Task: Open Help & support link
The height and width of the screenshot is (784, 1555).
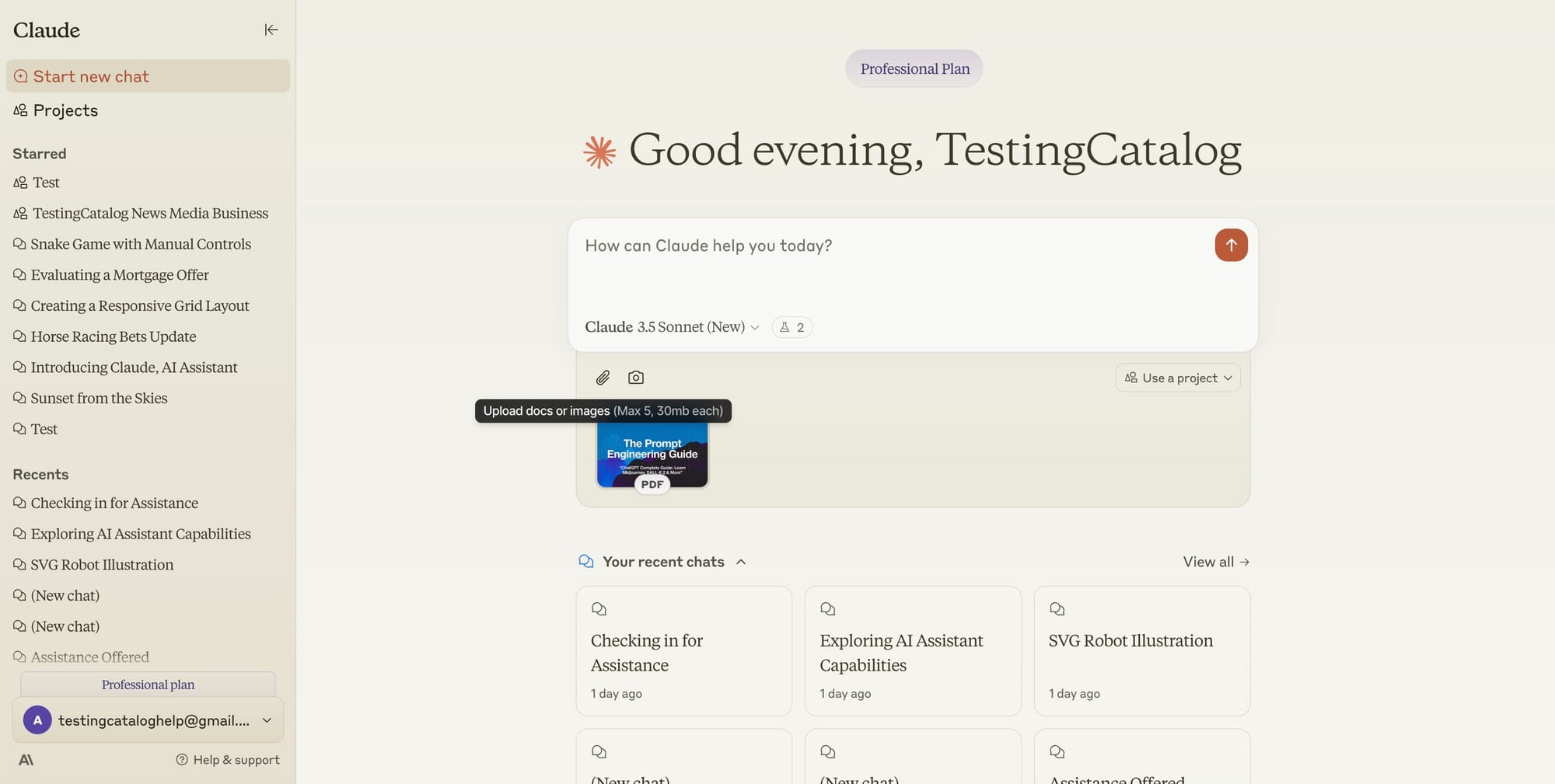Action: point(228,760)
